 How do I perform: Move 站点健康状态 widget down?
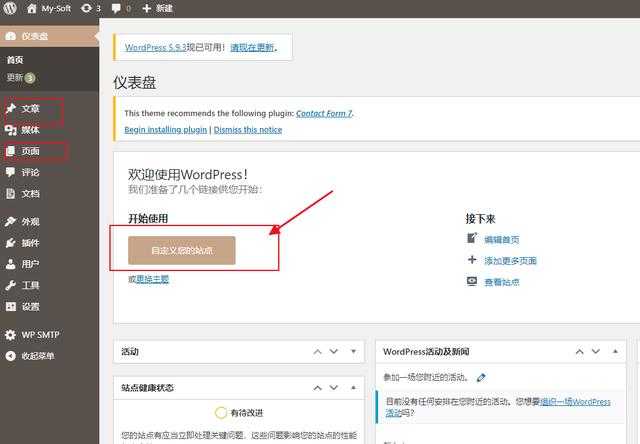pos(334,388)
